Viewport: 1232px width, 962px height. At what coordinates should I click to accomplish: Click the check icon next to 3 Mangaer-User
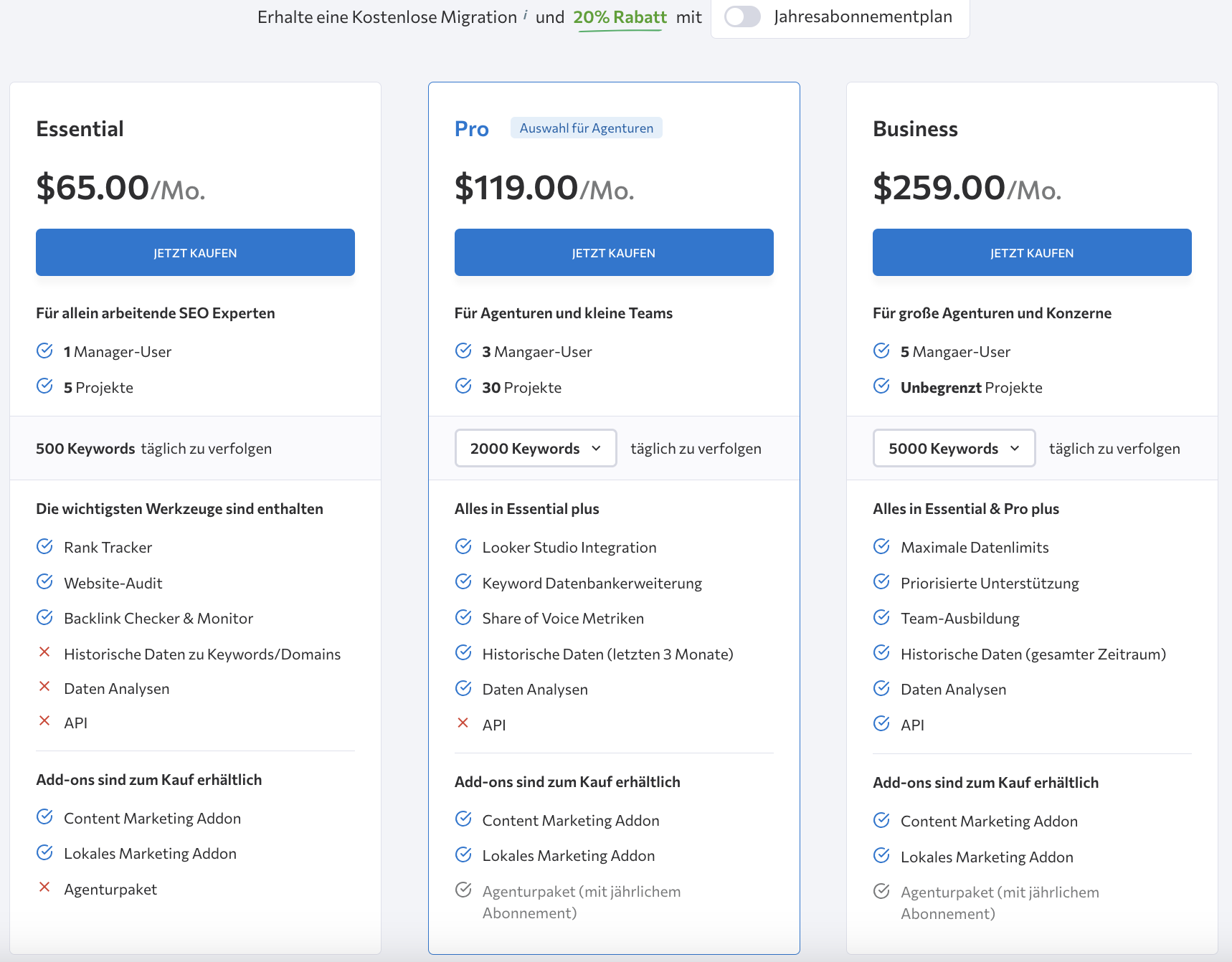point(463,351)
